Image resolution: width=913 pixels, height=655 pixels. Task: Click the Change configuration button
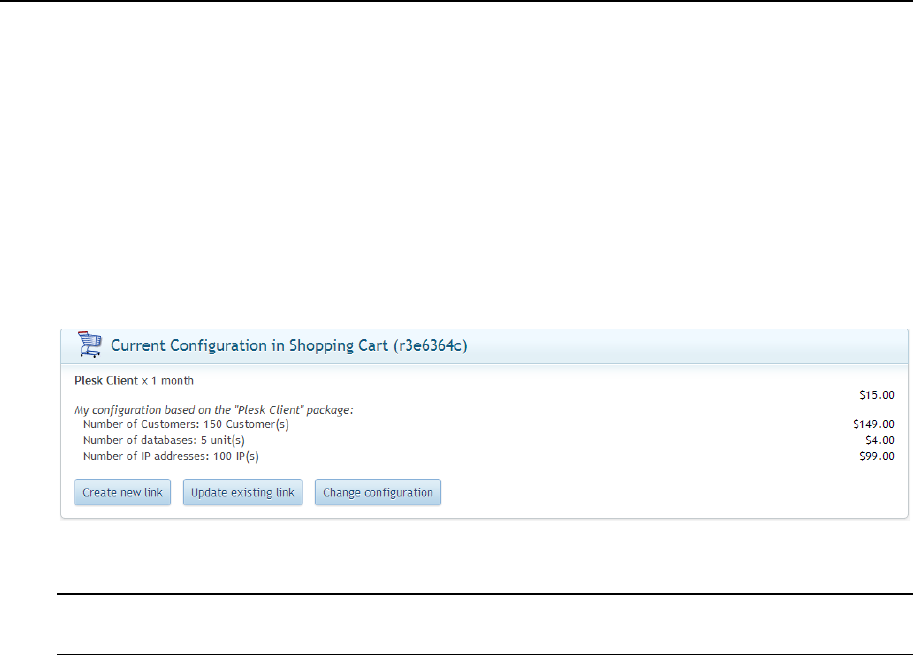[x=378, y=493]
